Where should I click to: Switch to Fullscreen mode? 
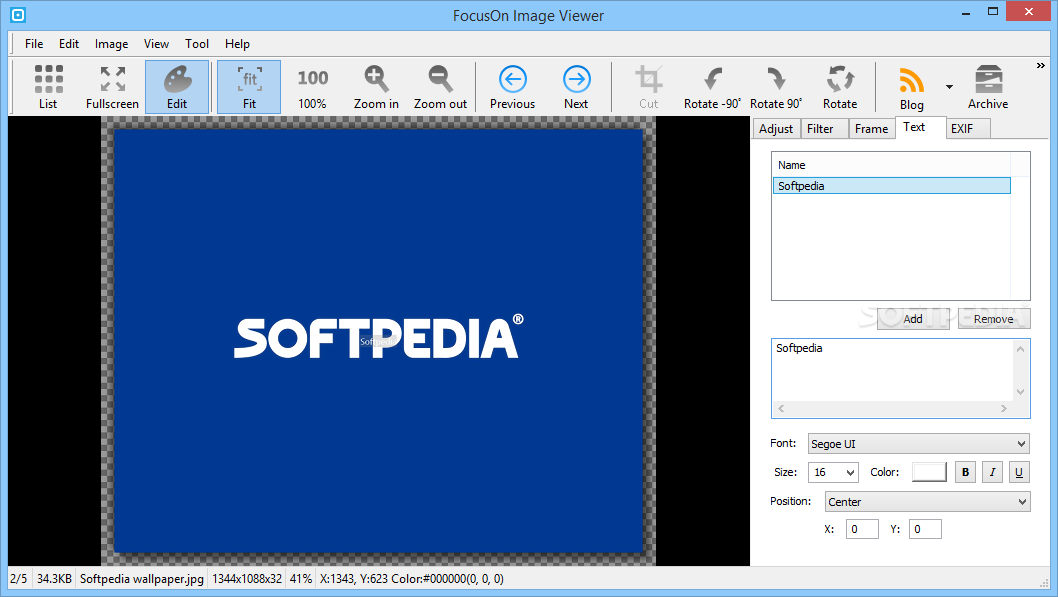click(112, 87)
